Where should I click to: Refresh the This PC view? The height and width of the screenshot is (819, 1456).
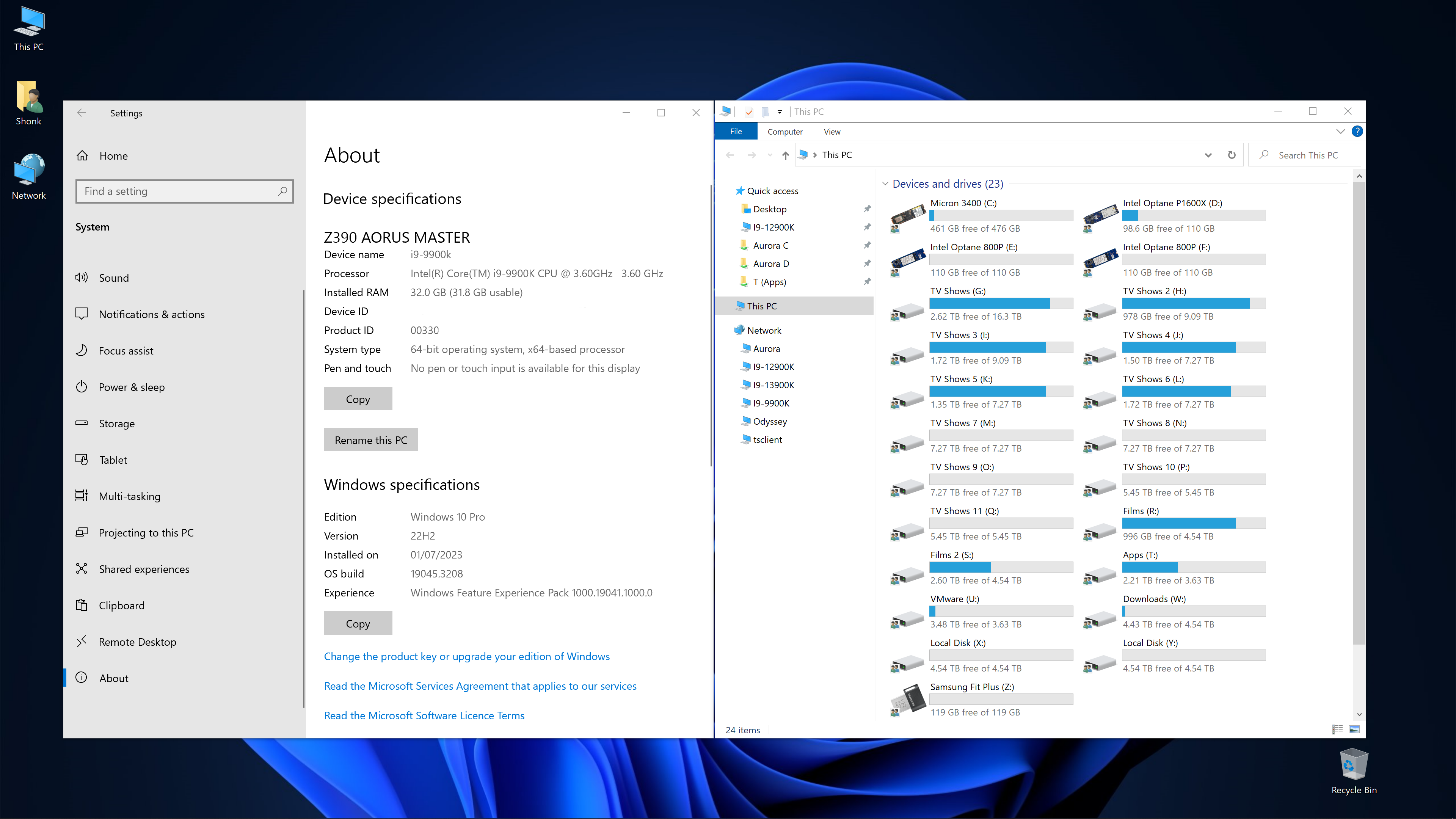pyautogui.click(x=1232, y=155)
